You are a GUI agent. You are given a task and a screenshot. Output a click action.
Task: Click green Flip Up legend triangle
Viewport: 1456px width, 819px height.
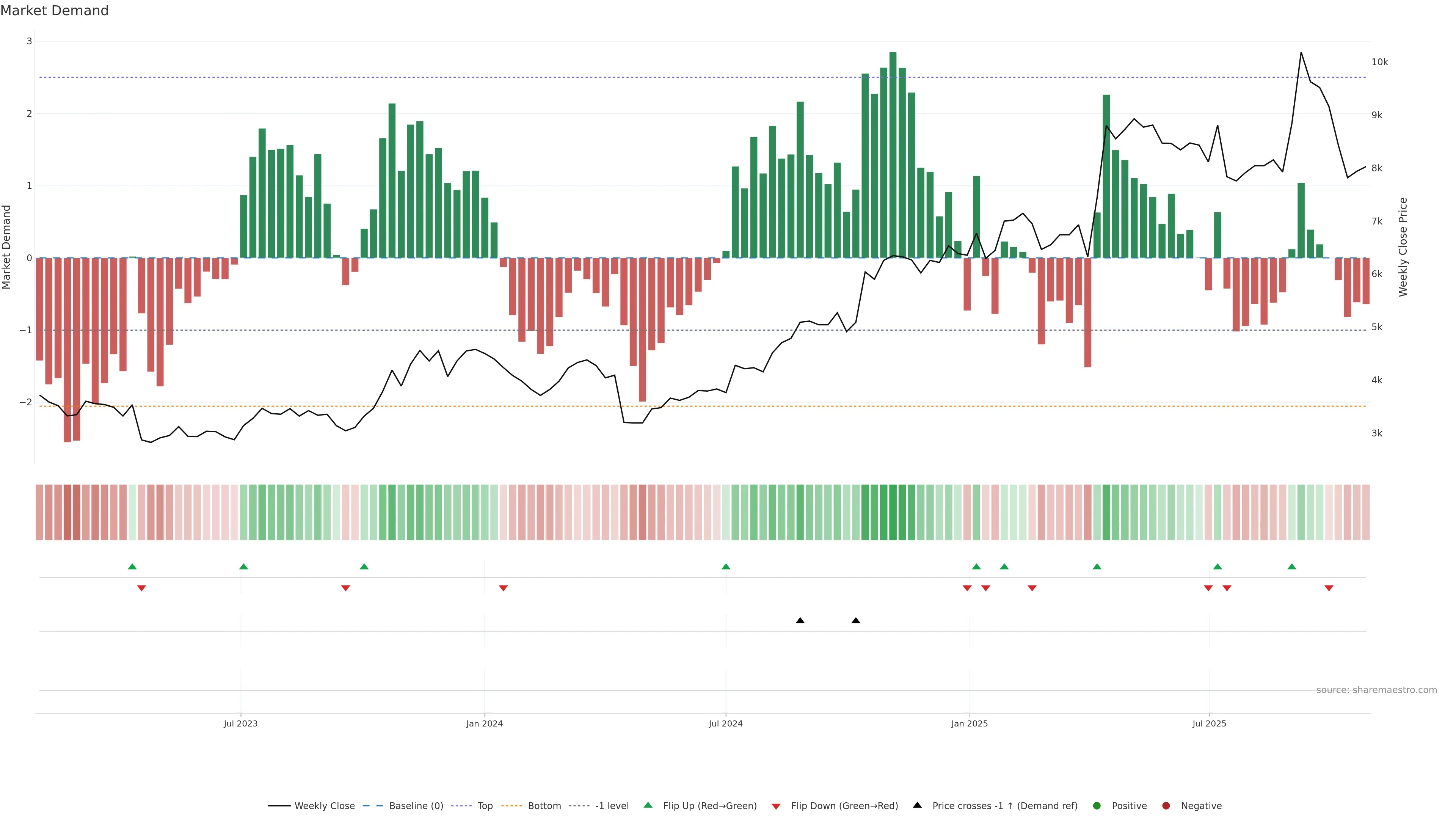point(648,805)
